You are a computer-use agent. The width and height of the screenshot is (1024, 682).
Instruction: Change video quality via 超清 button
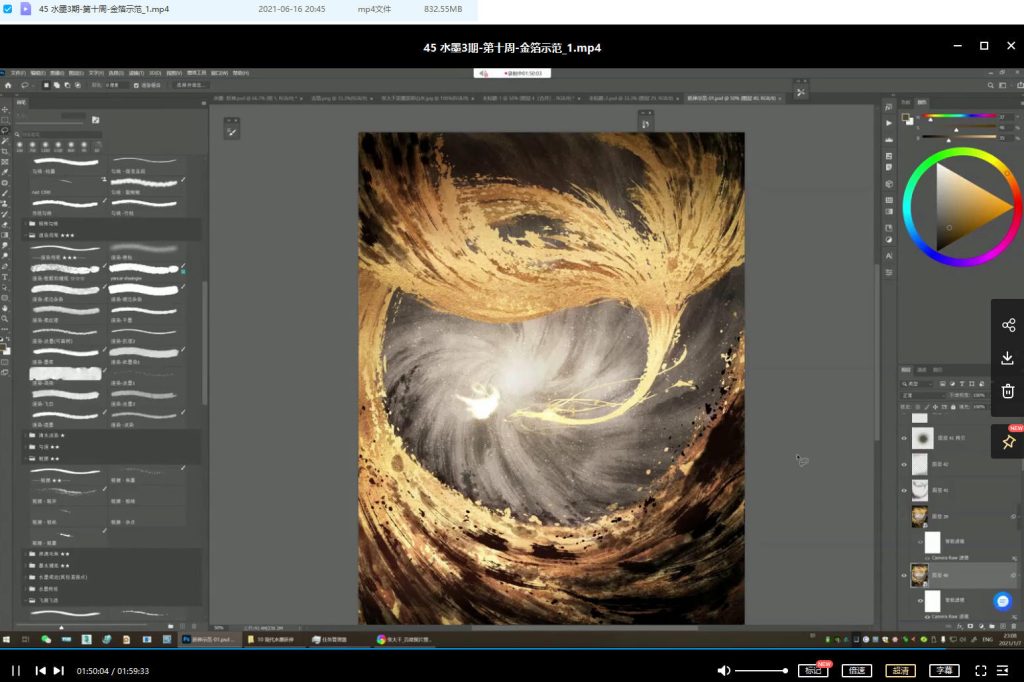[x=899, y=670]
